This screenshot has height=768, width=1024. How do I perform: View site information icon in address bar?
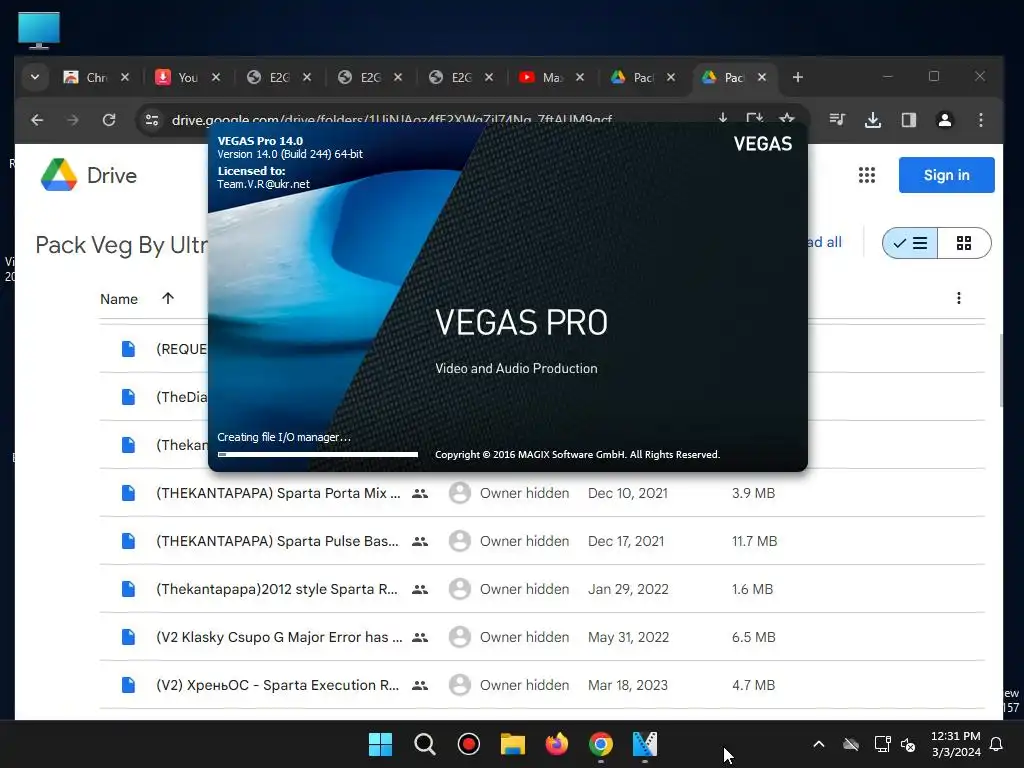pos(152,120)
